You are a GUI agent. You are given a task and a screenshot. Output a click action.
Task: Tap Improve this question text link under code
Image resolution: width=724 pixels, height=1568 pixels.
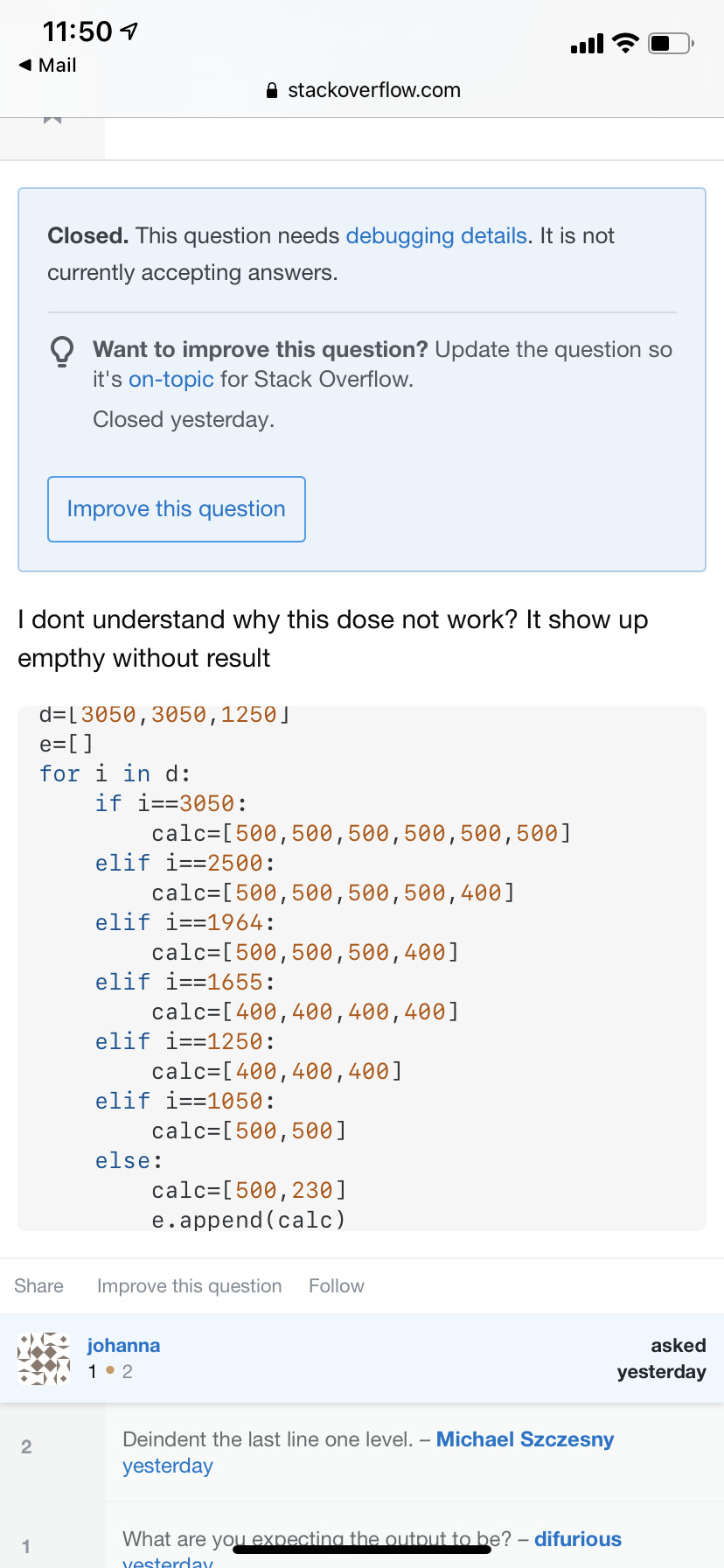click(190, 1285)
